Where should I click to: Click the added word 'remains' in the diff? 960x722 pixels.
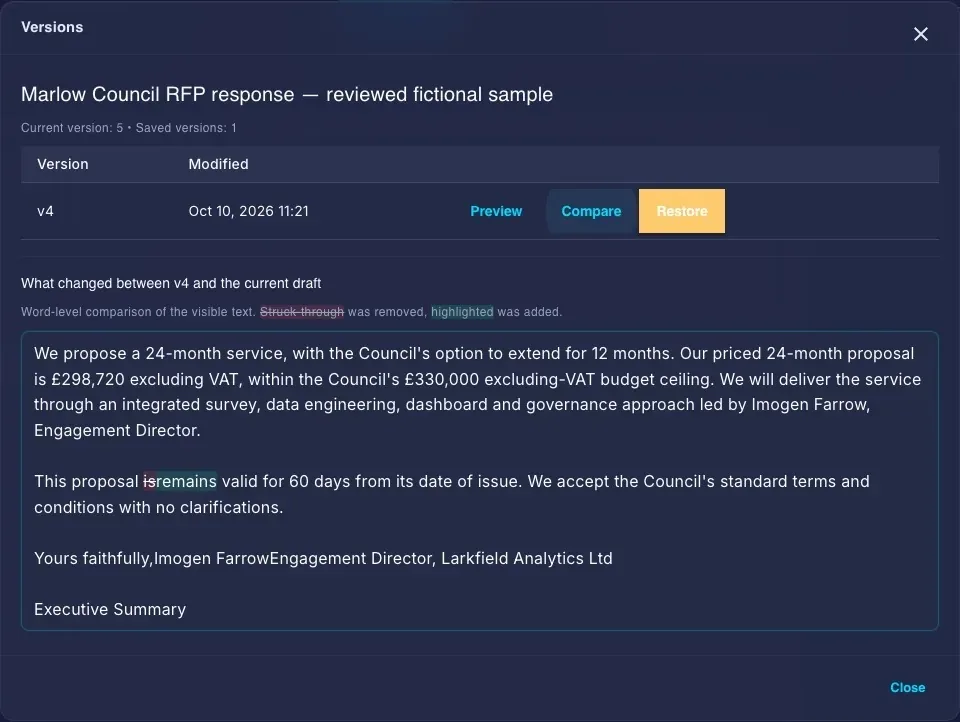click(186, 481)
